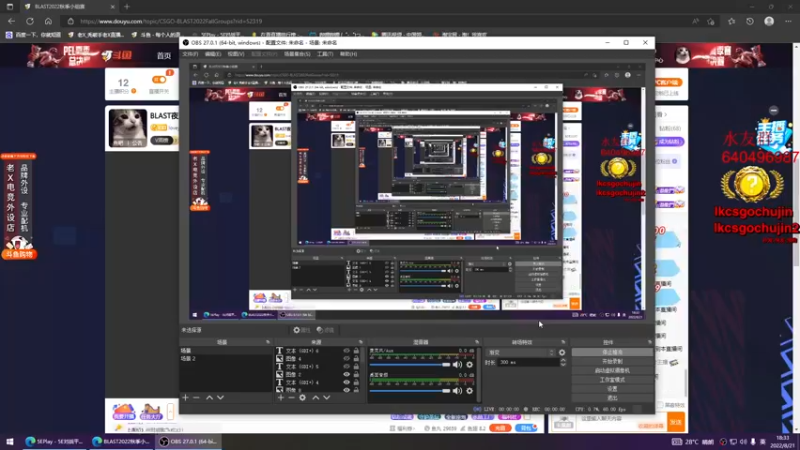Move the selected scene down
Viewport: 800px width, 450px height.
(220, 397)
